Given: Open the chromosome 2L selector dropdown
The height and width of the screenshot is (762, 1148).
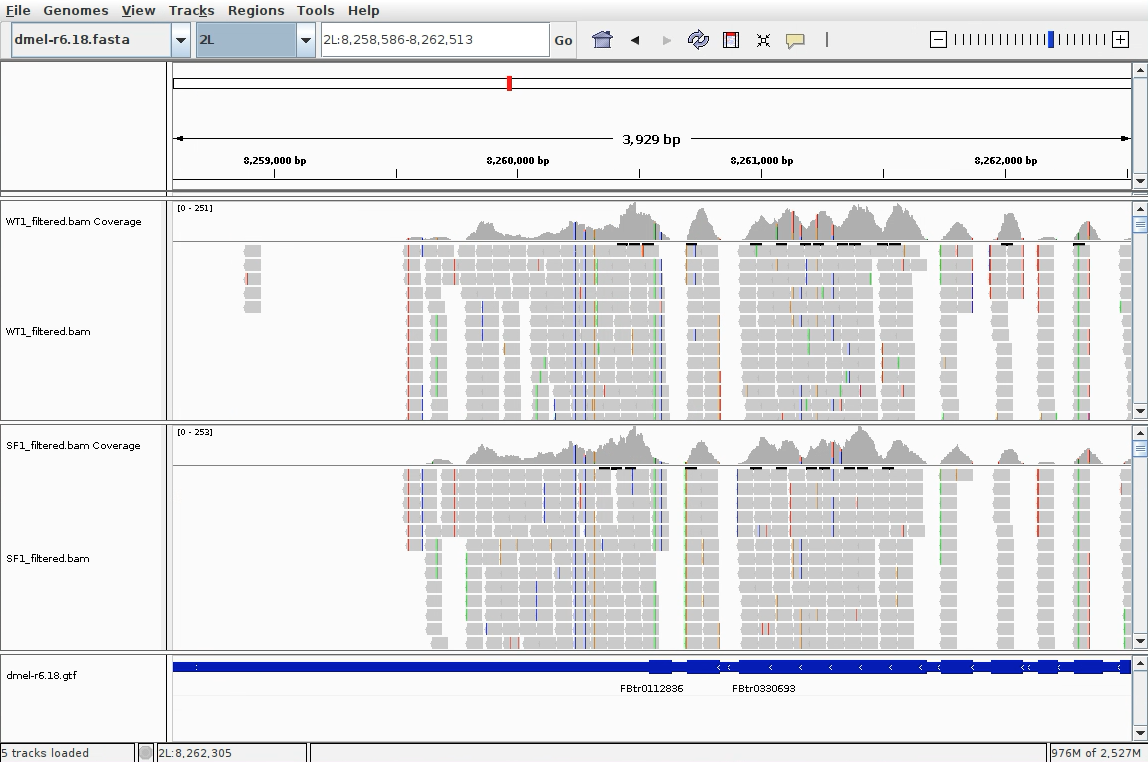Looking at the screenshot, I should [x=306, y=40].
